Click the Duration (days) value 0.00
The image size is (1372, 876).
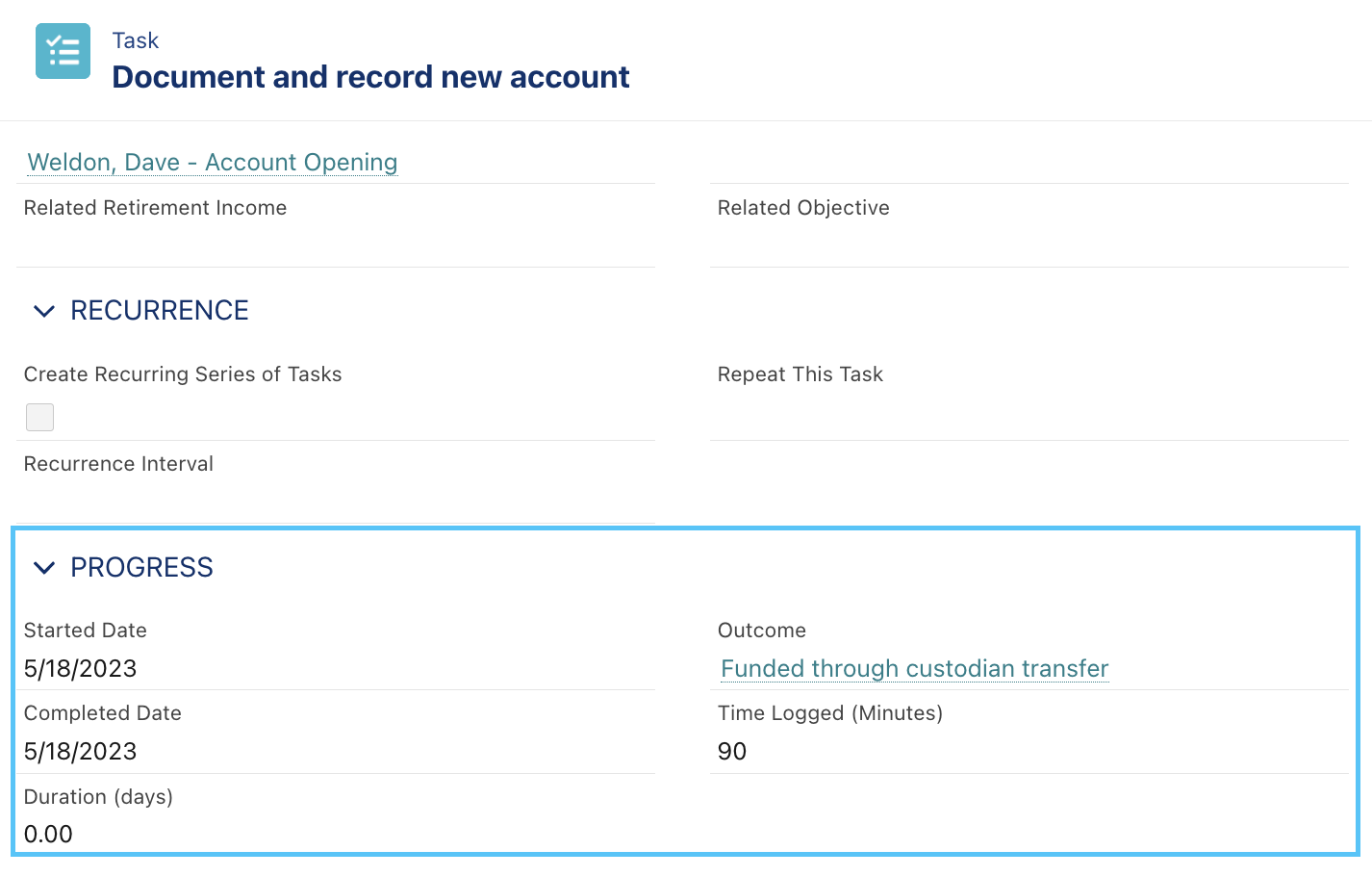(x=48, y=834)
